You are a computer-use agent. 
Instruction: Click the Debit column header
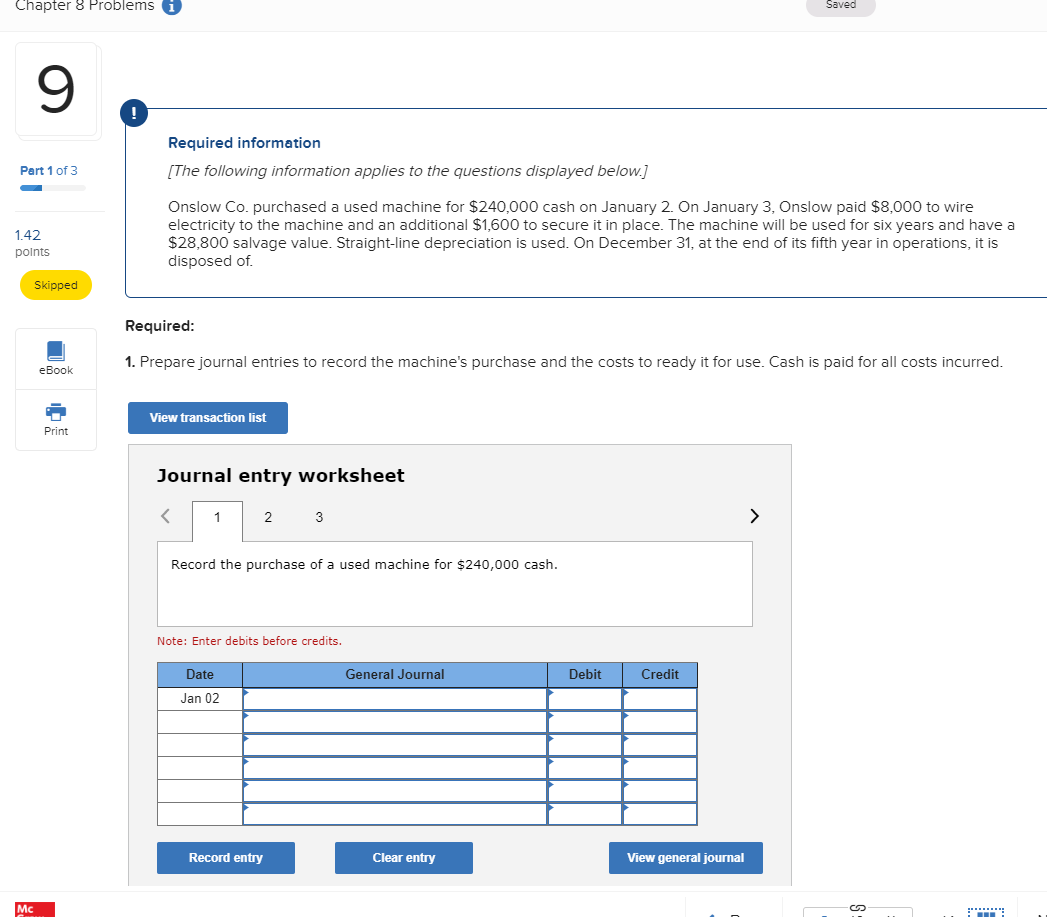click(585, 675)
